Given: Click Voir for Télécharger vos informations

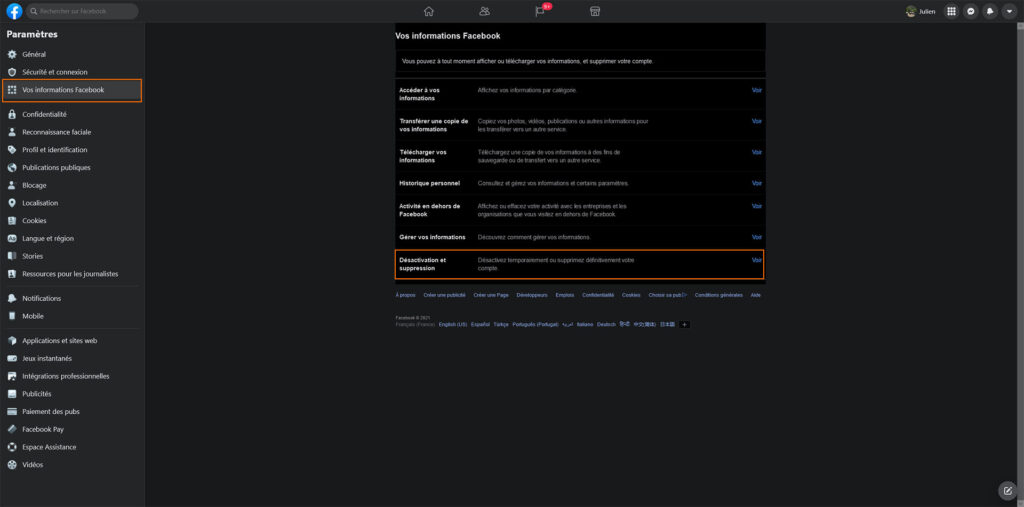Looking at the screenshot, I should coord(757,152).
